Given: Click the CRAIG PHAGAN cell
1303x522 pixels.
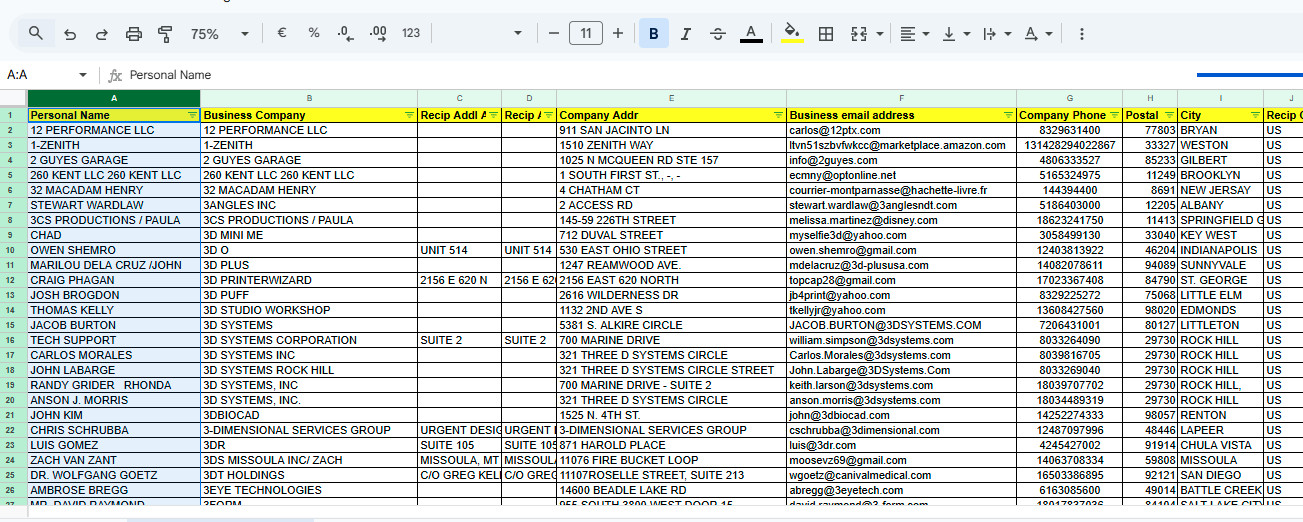Looking at the screenshot, I should (x=114, y=280).
